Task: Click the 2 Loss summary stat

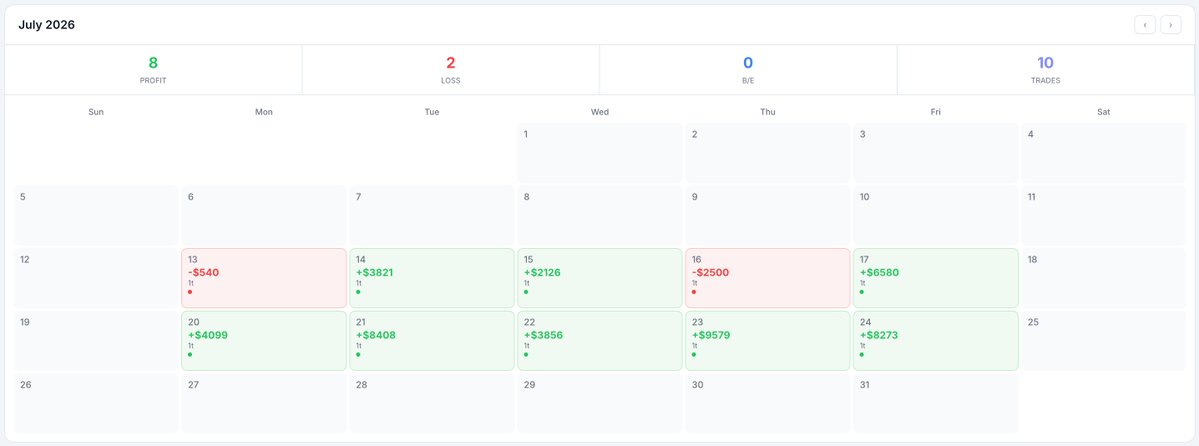Action: click(450, 70)
